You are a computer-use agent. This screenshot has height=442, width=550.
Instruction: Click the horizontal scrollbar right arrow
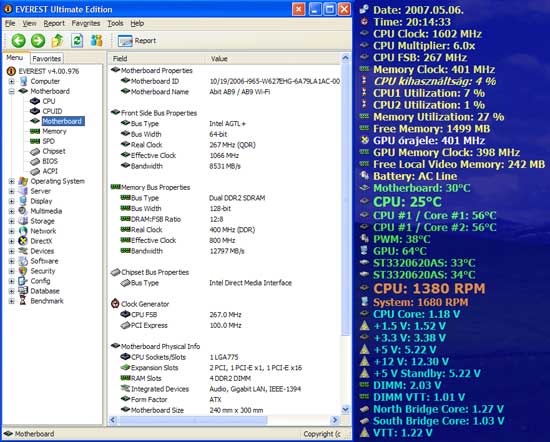pyautogui.click(x=335, y=420)
